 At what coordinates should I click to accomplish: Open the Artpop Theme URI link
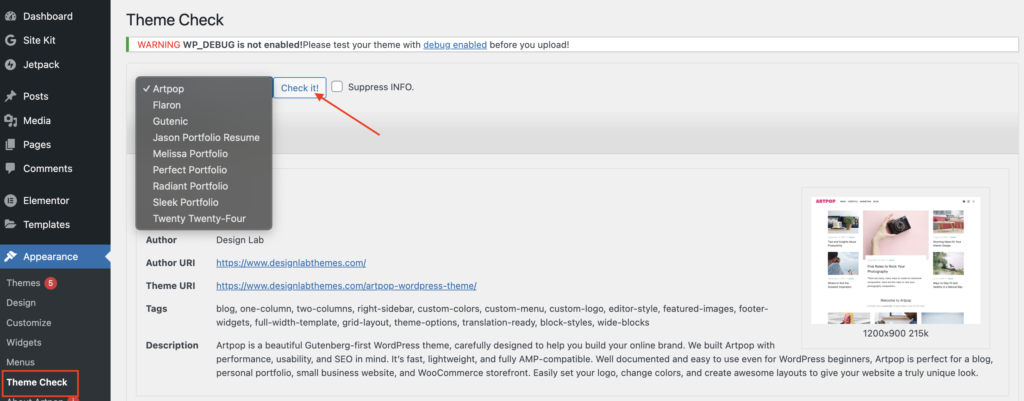346,286
